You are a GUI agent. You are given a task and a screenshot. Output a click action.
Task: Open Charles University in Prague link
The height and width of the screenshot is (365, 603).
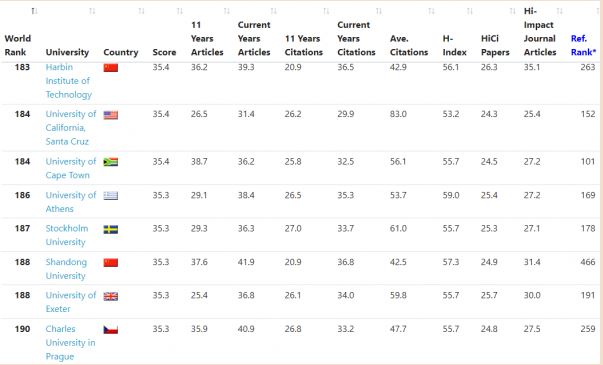(70, 342)
